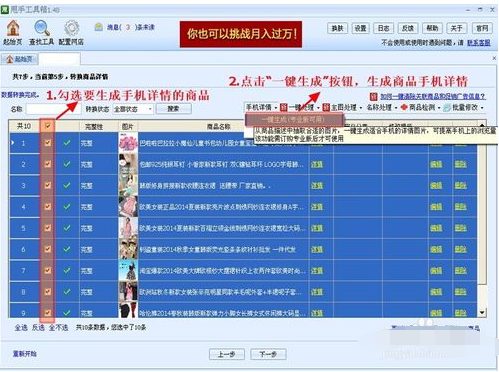Click the unread messages envelope icon

(x=98, y=27)
